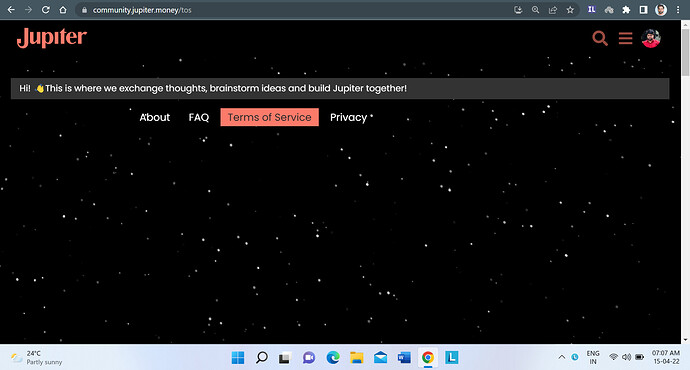Click the page vertical scrollbar thumb
The width and height of the screenshot is (690, 370).
(685, 51)
